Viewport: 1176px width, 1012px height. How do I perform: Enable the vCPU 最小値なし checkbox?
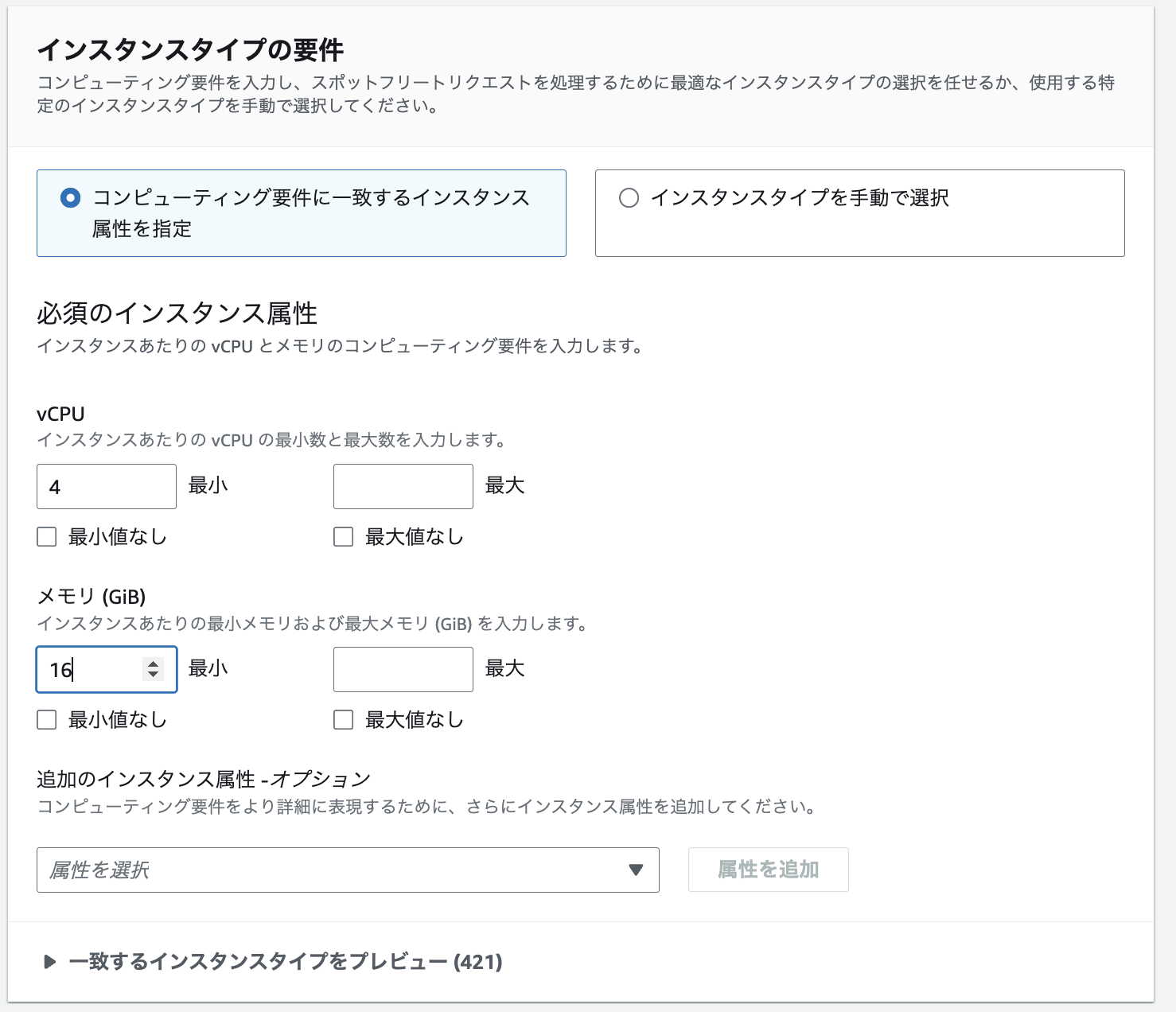click(47, 537)
